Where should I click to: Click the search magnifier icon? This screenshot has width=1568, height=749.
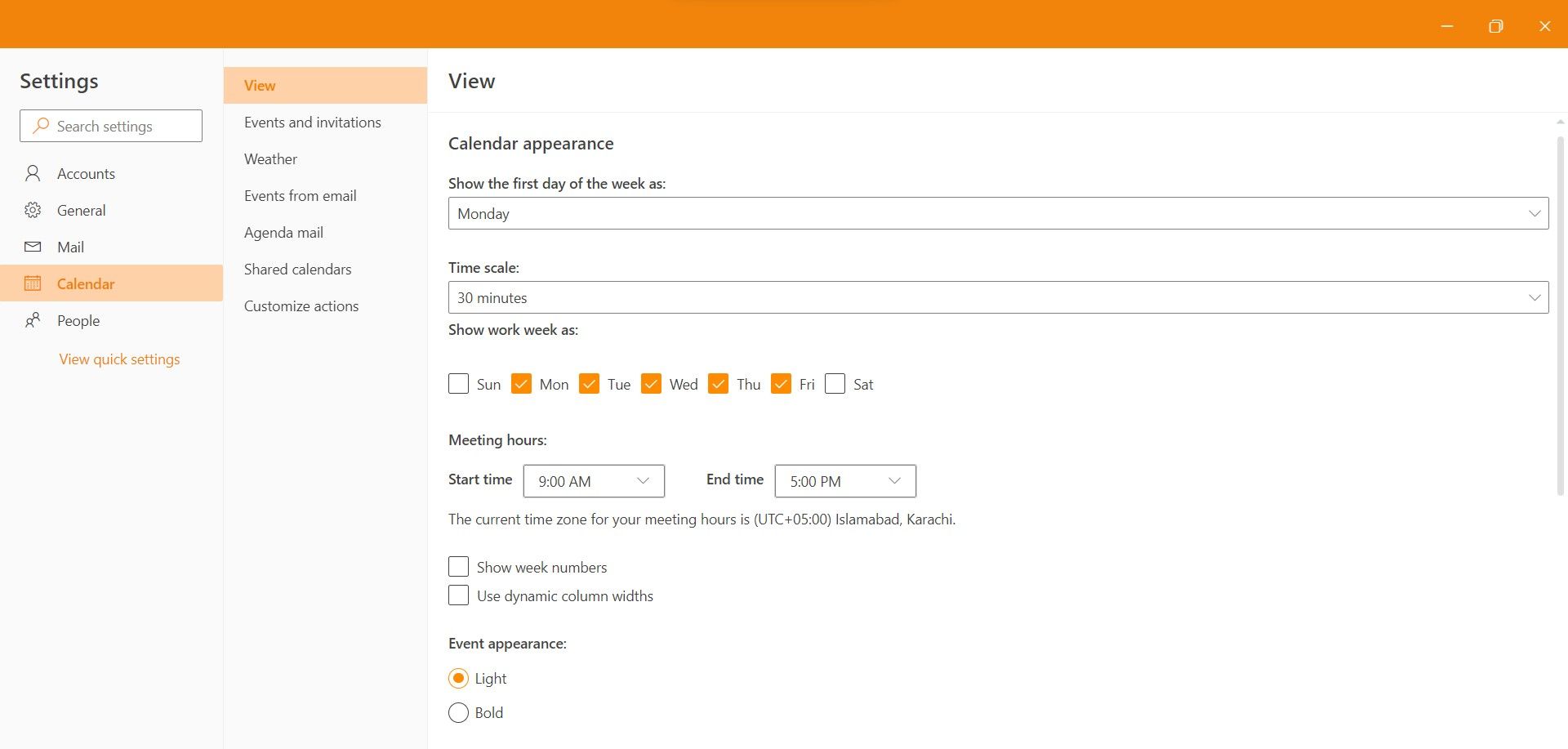pyautogui.click(x=40, y=126)
